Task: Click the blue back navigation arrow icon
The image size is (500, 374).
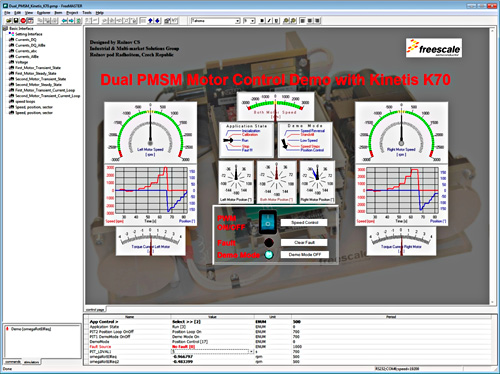Action: [64, 21]
